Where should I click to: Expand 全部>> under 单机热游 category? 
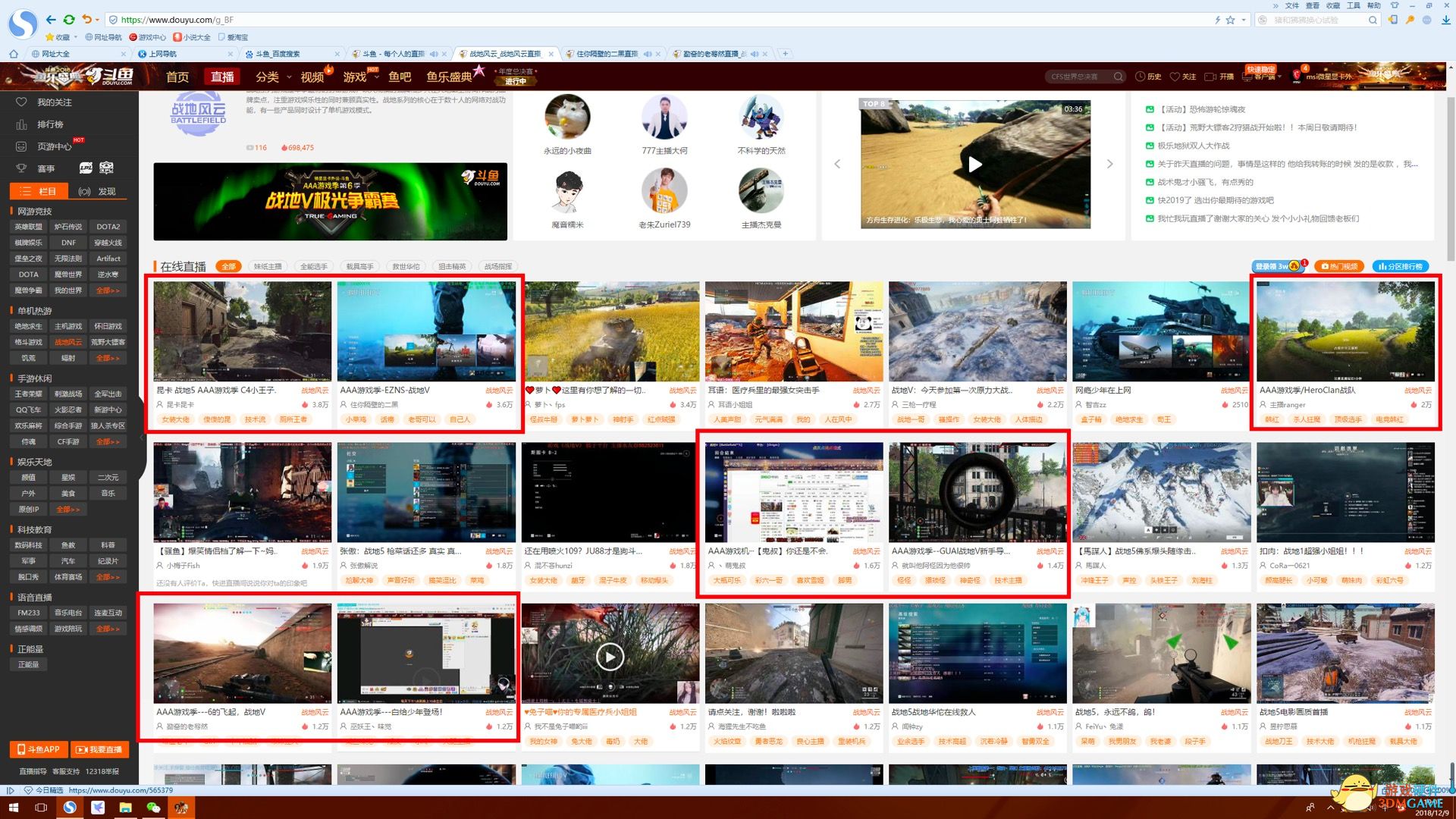pyautogui.click(x=108, y=358)
